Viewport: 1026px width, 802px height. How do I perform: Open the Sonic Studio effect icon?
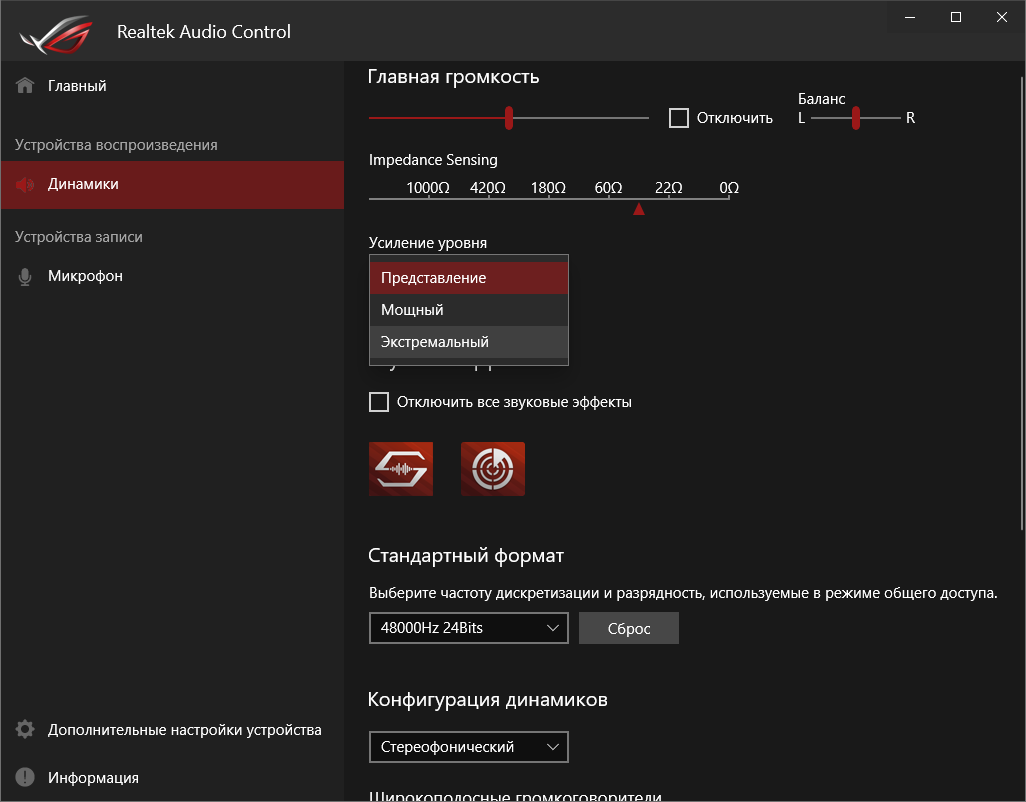tap(400, 468)
